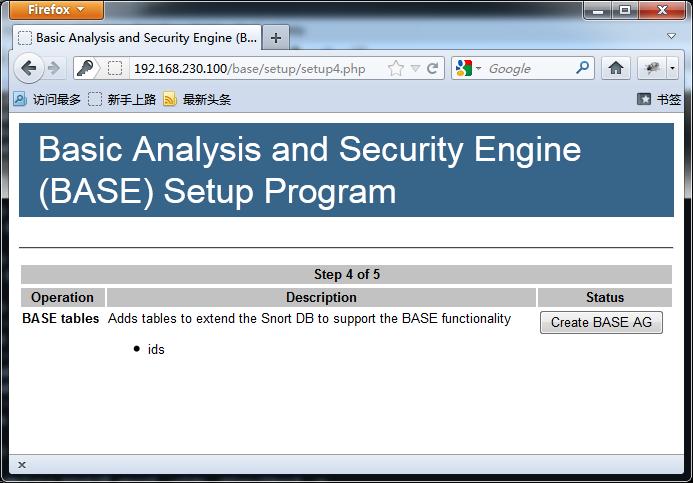This screenshot has width=693, height=483.
Task: Click the Create BASE AG button
Action: click(601, 322)
